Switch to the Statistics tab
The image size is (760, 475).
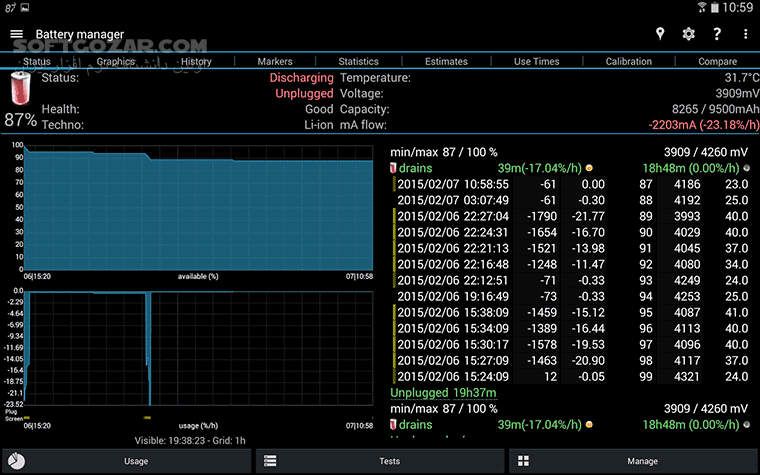click(358, 61)
